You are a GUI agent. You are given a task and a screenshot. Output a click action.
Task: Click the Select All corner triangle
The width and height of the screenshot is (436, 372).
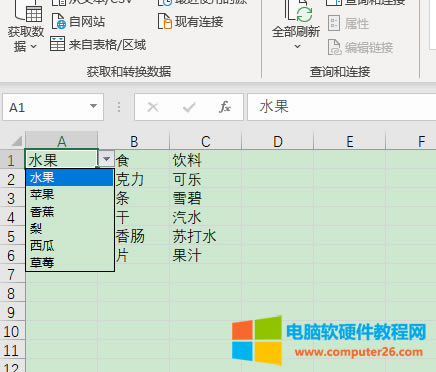pos(16,141)
